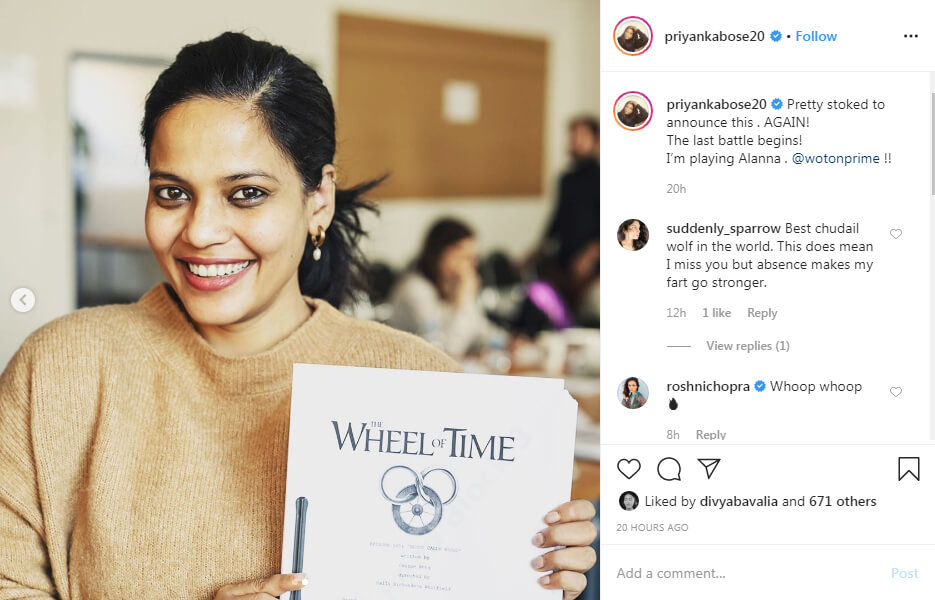Go to previous photo with left arrow
Viewport: 935px width, 600px height.
click(23, 300)
